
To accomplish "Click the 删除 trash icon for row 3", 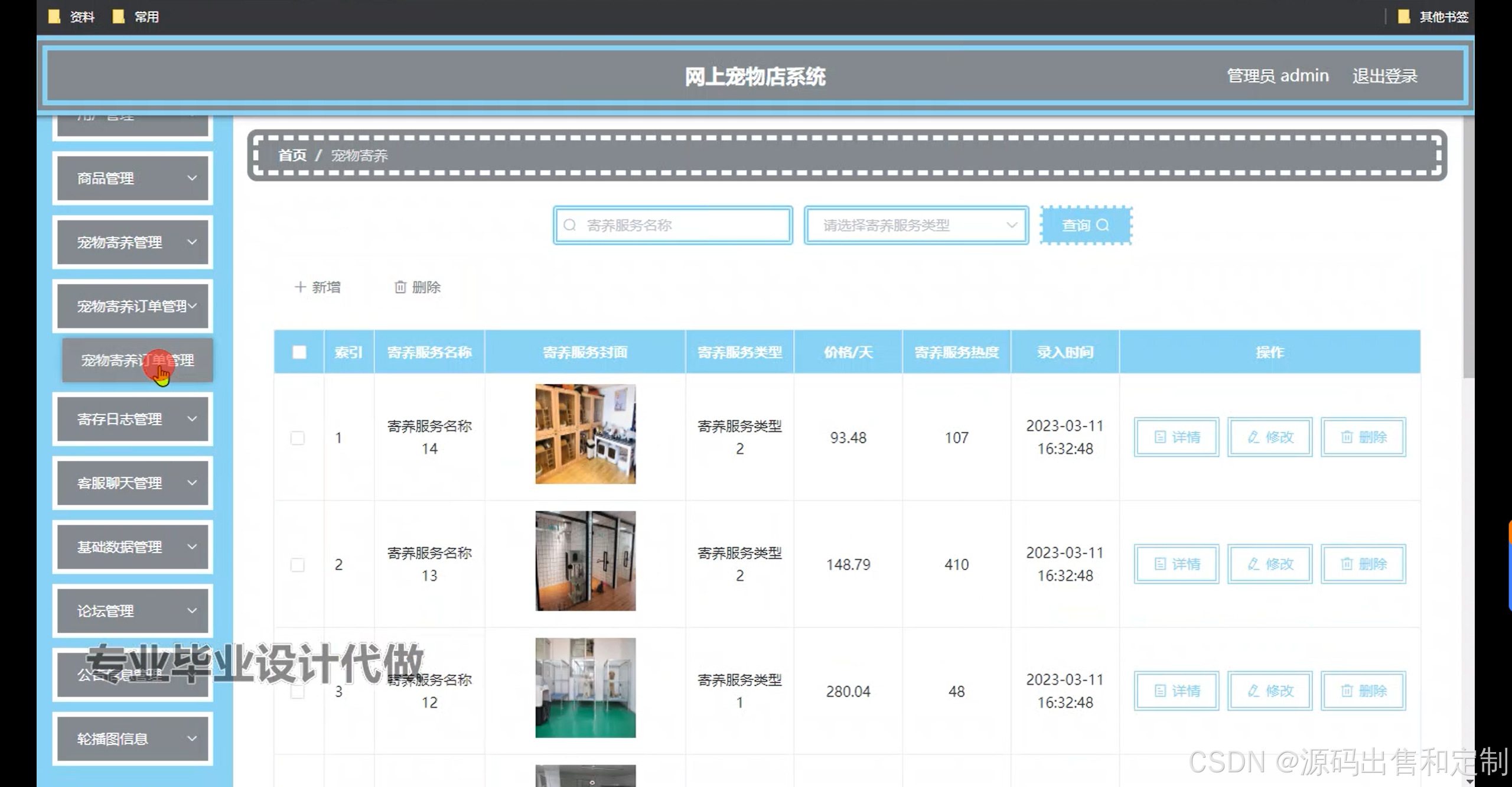I will (1347, 691).
